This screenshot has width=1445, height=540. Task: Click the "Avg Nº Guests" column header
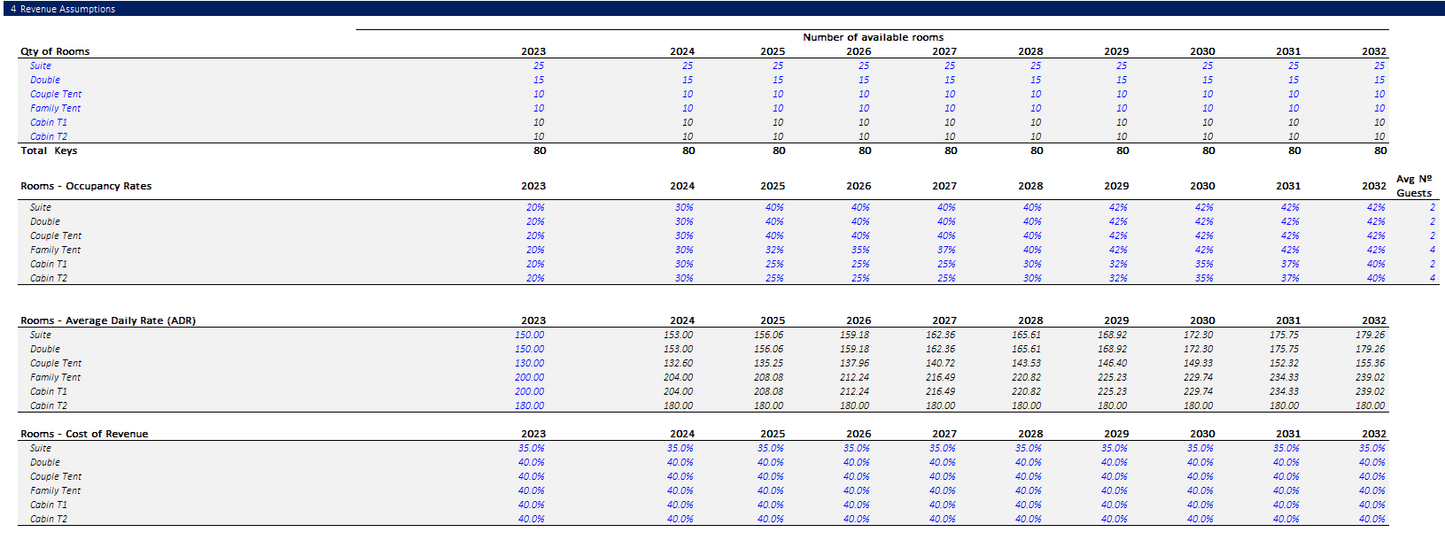click(1413, 186)
